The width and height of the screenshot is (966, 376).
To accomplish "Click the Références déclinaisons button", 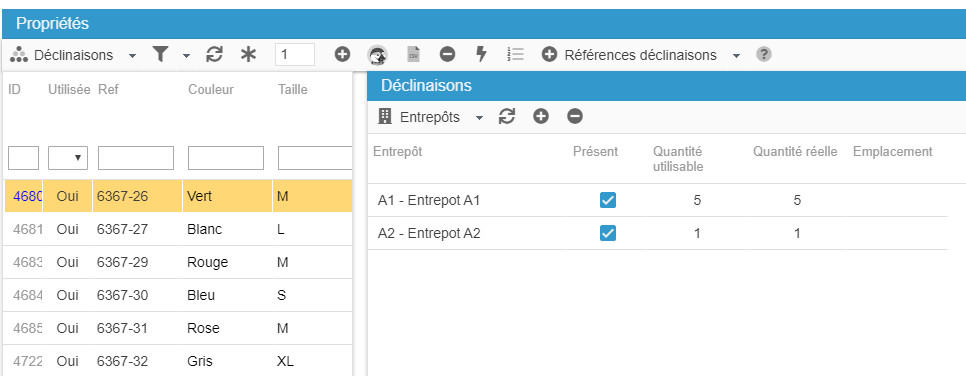I will point(630,55).
